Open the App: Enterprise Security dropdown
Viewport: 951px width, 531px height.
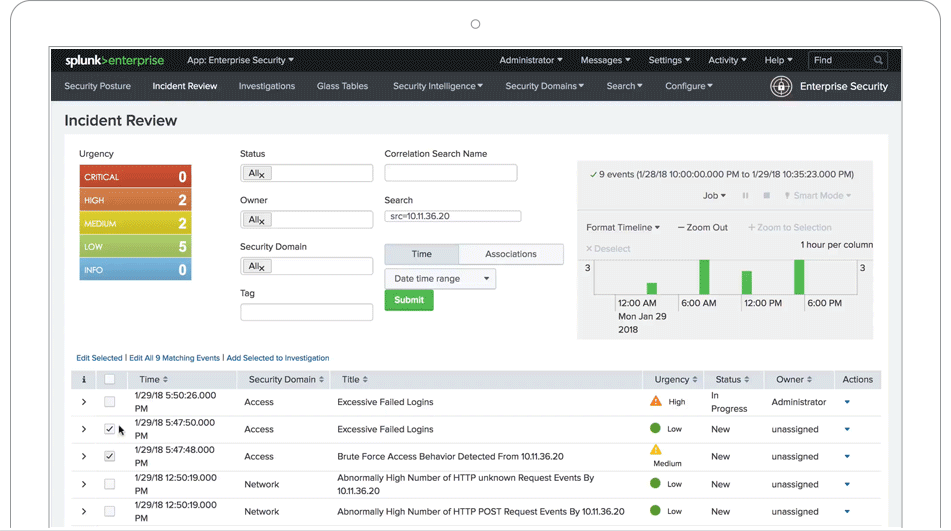(x=240, y=60)
